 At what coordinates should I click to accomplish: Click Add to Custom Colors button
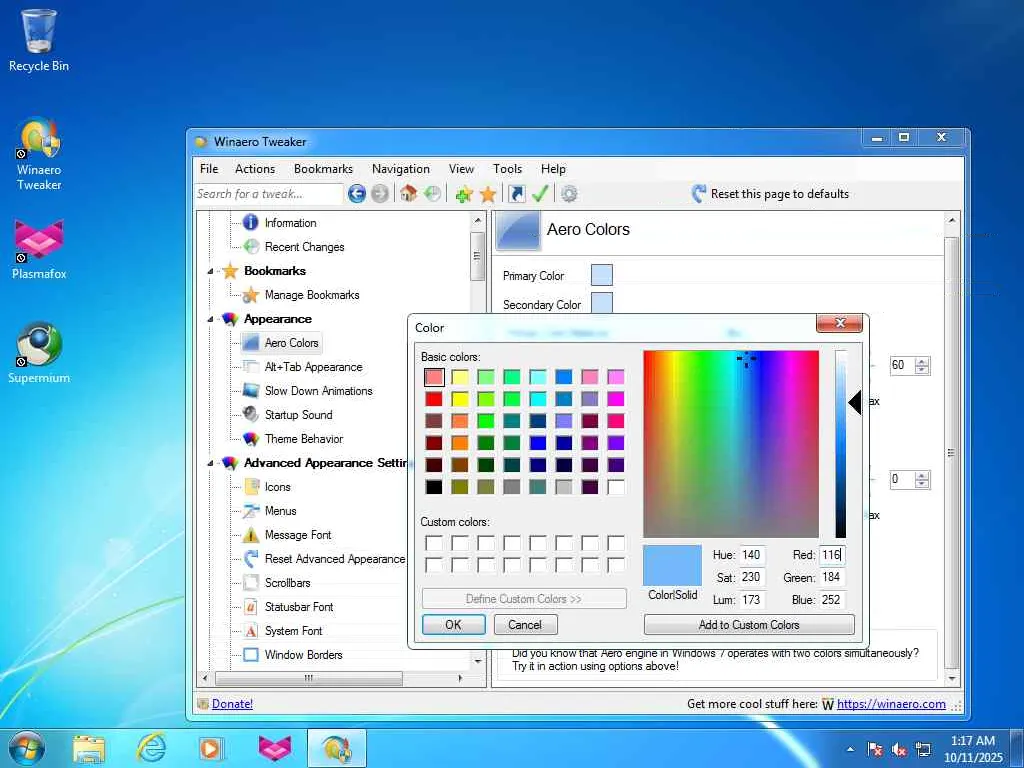tap(748, 625)
